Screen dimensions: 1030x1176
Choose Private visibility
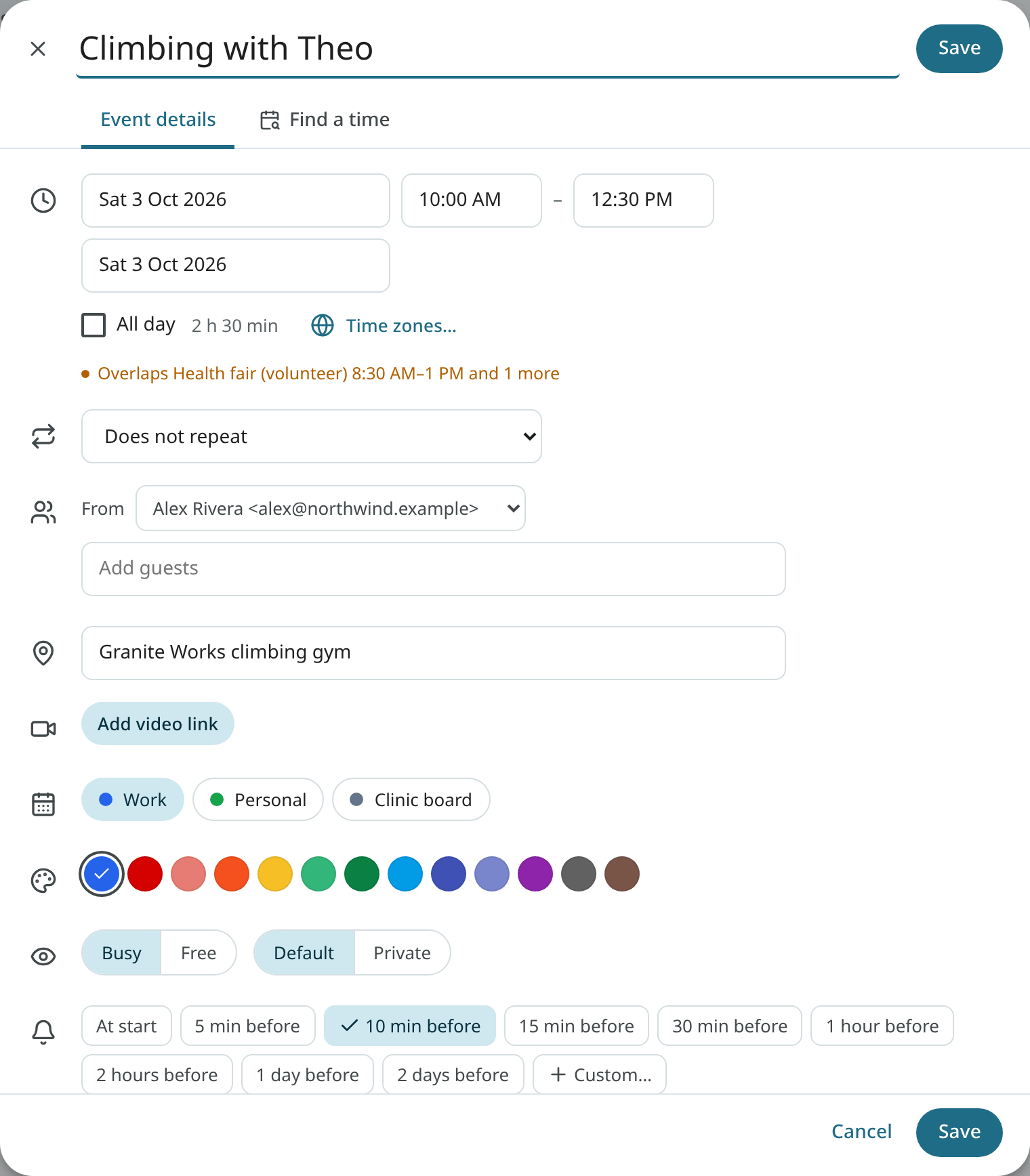(403, 952)
